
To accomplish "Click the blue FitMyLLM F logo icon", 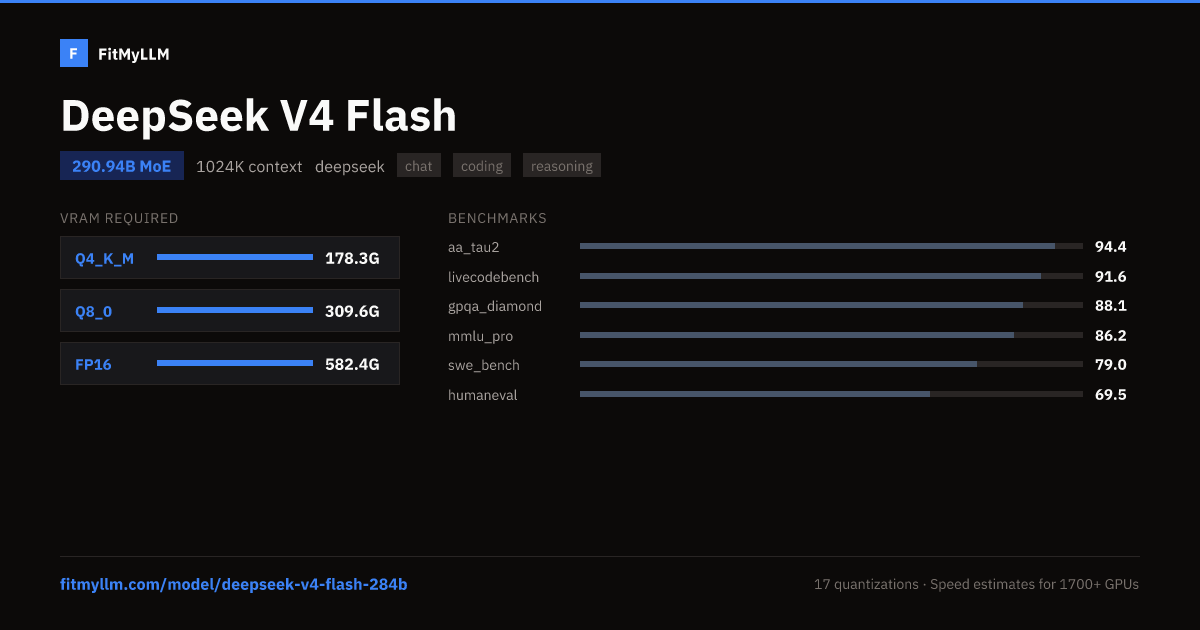I will pos(74,53).
